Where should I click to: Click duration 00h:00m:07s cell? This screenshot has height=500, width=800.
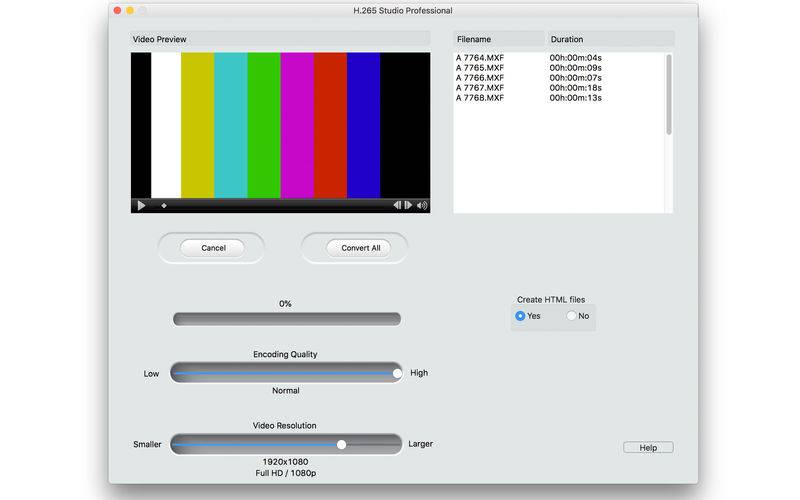(x=576, y=78)
